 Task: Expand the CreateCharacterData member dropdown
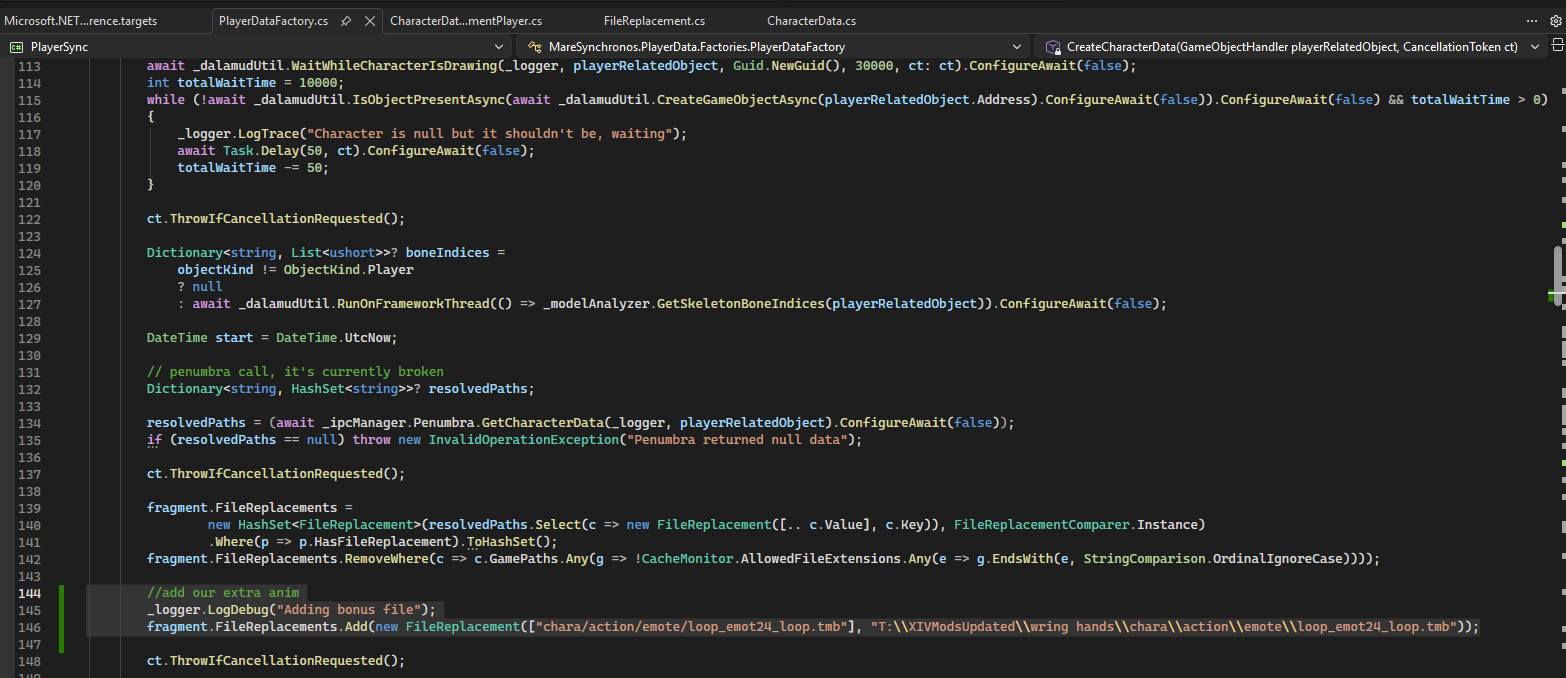tap(1537, 46)
